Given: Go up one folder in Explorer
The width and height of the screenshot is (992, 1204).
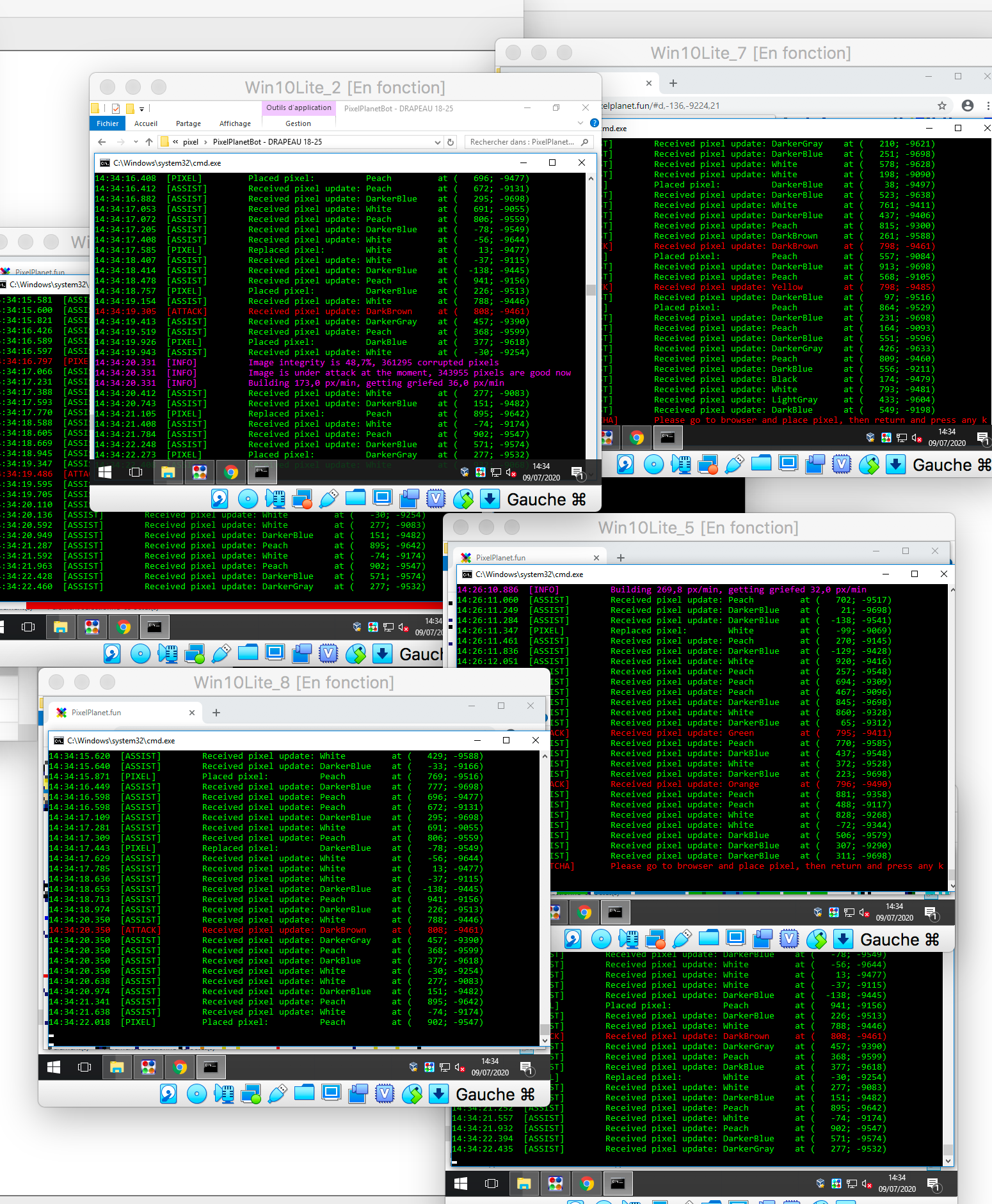Looking at the screenshot, I should 149,142.
